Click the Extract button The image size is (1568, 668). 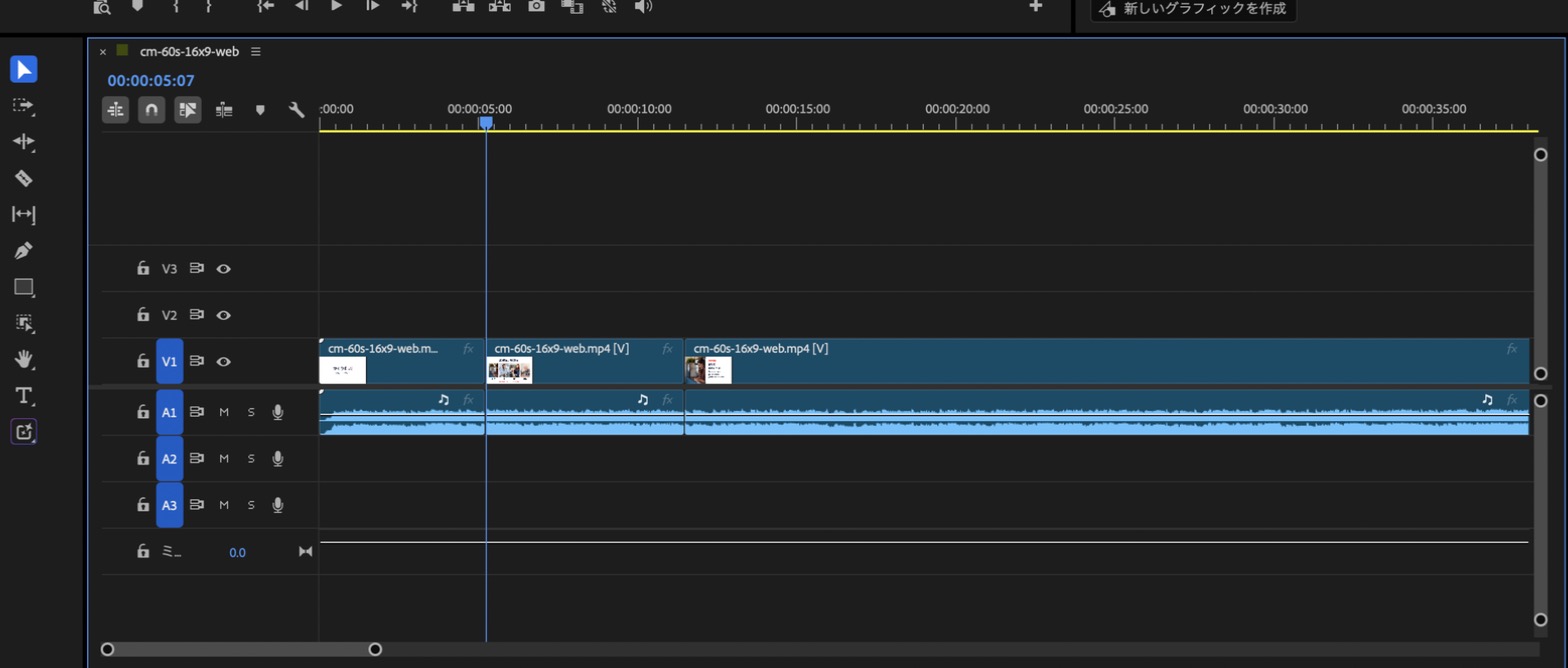(500, 6)
